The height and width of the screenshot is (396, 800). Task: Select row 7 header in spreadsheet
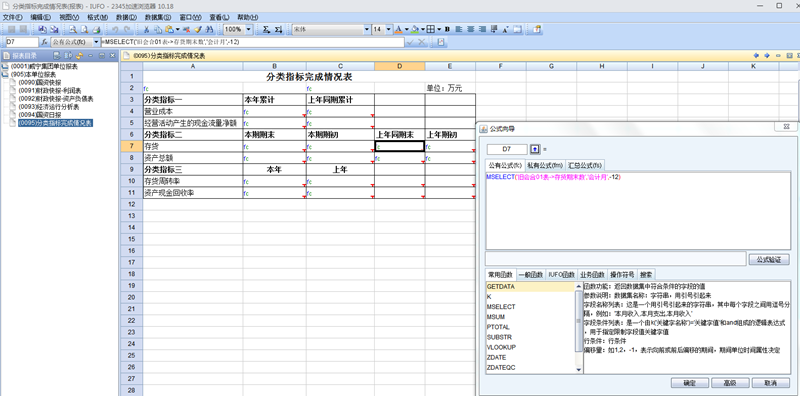click(x=132, y=146)
